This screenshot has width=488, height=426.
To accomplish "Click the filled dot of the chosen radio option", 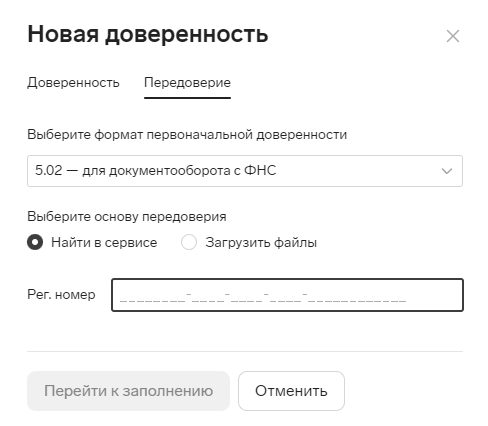I will pyautogui.click(x=35, y=242).
